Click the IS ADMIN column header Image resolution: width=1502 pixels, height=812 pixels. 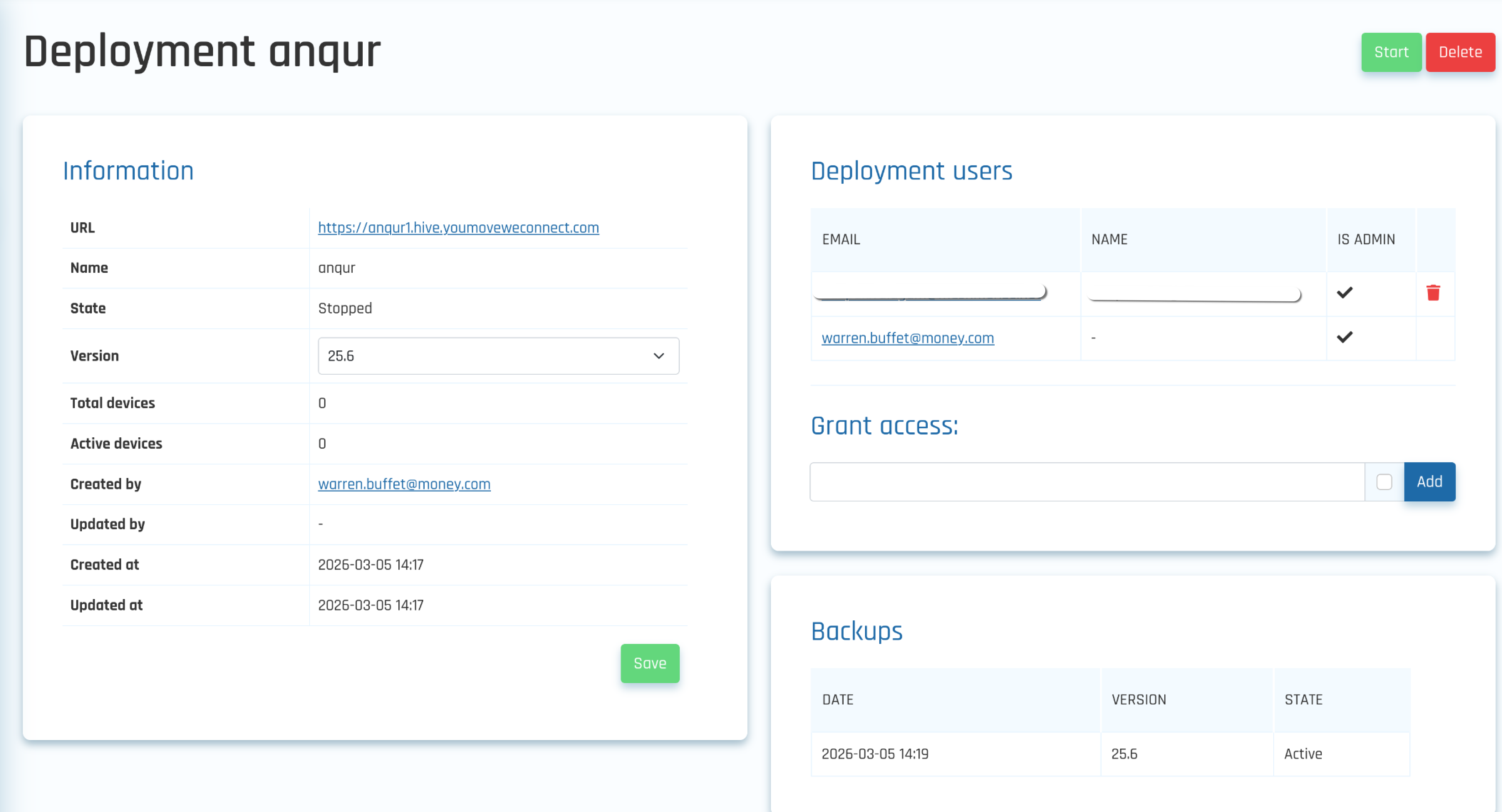1366,240
